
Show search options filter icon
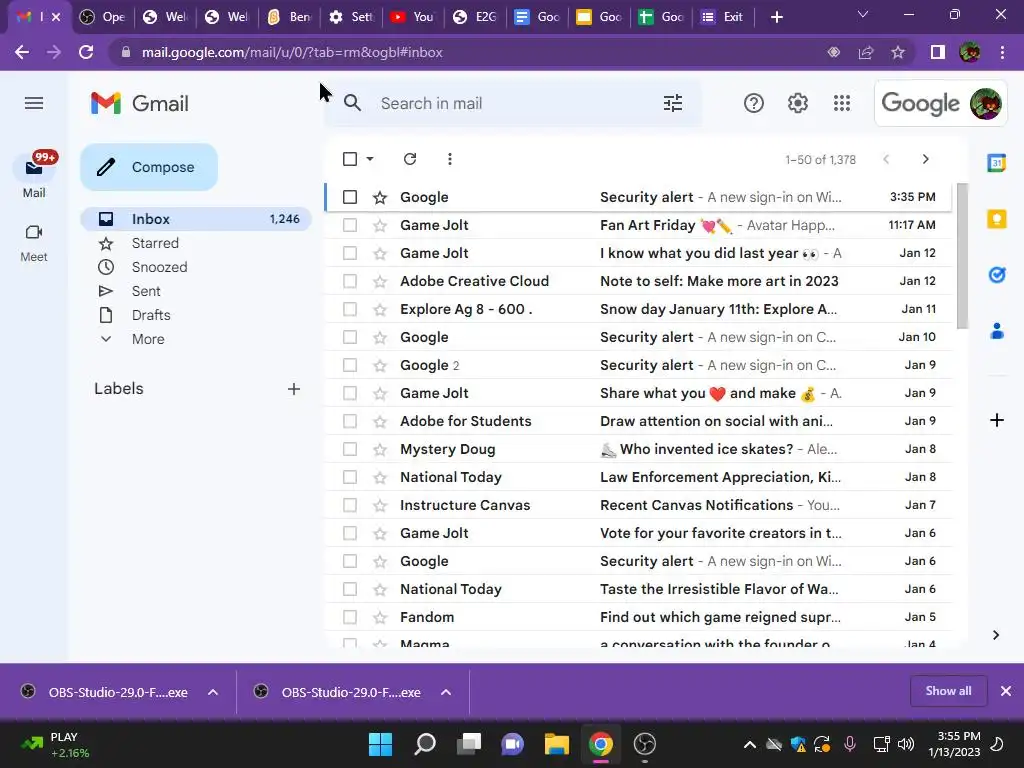coord(673,103)
